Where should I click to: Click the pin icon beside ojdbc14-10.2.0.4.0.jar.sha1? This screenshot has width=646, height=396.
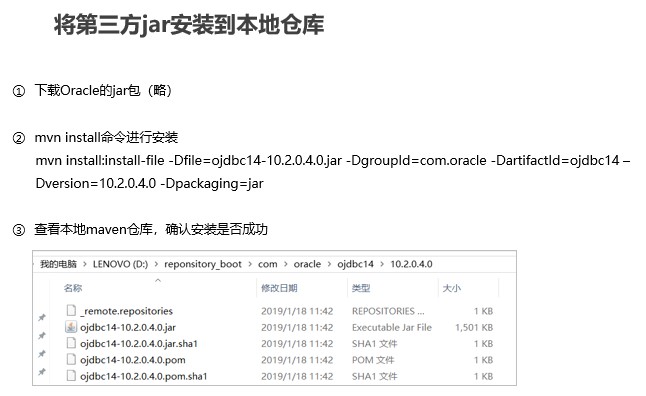pyautogui.click(x=42, y=354)
